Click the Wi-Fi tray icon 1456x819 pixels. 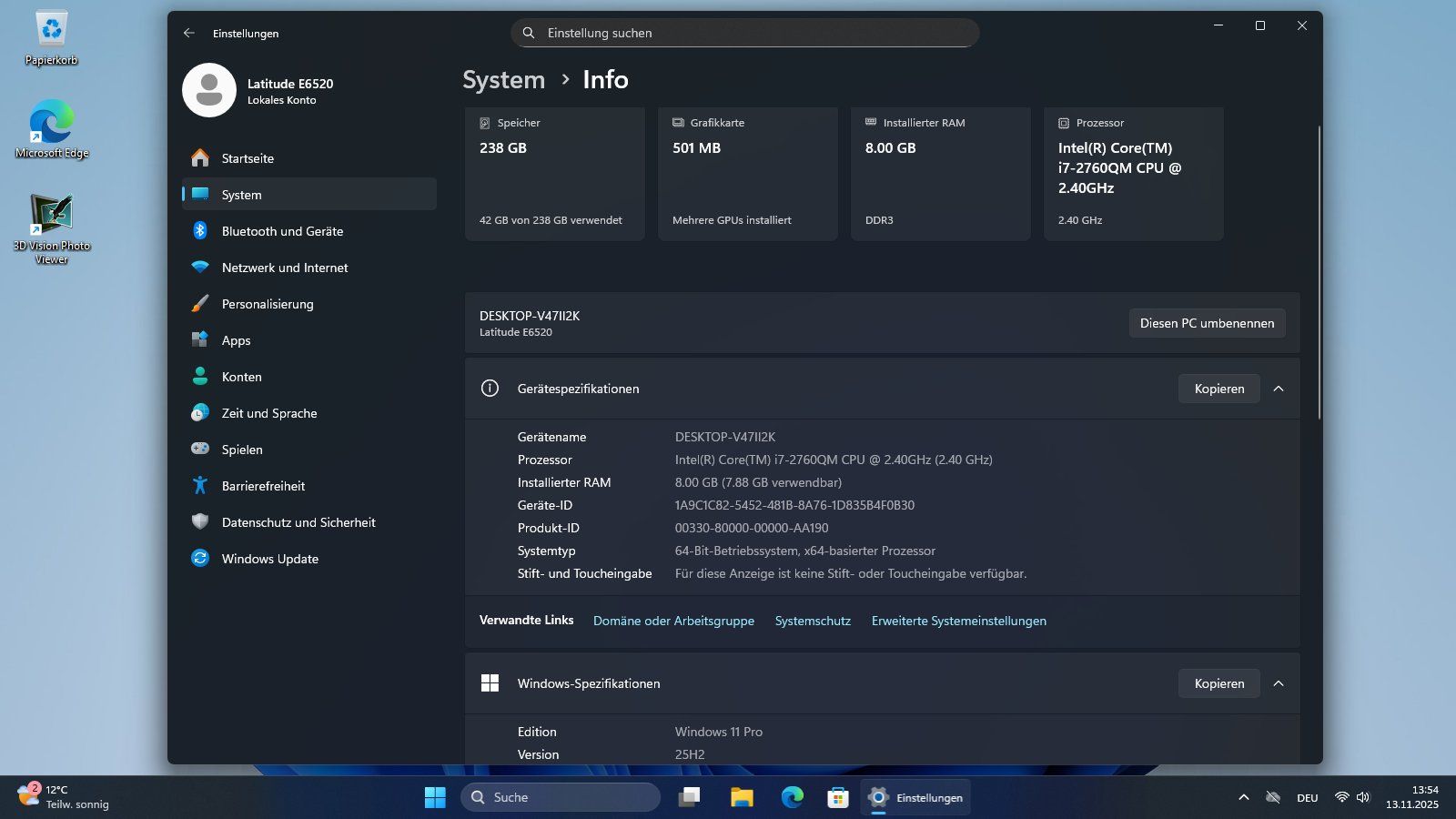click(x=1341, y=797)
